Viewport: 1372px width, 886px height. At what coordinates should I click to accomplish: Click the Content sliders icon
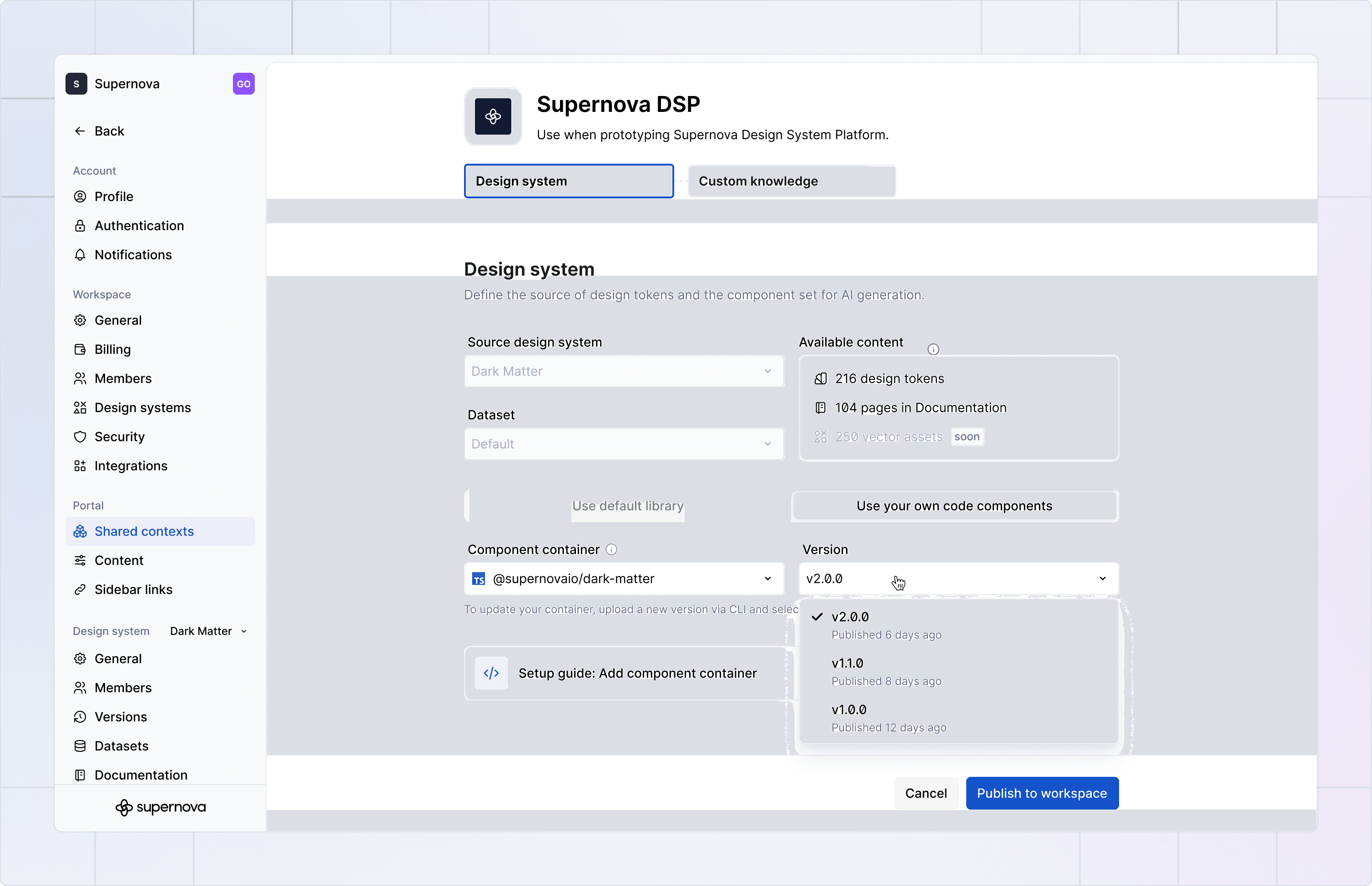pos(80,560)
